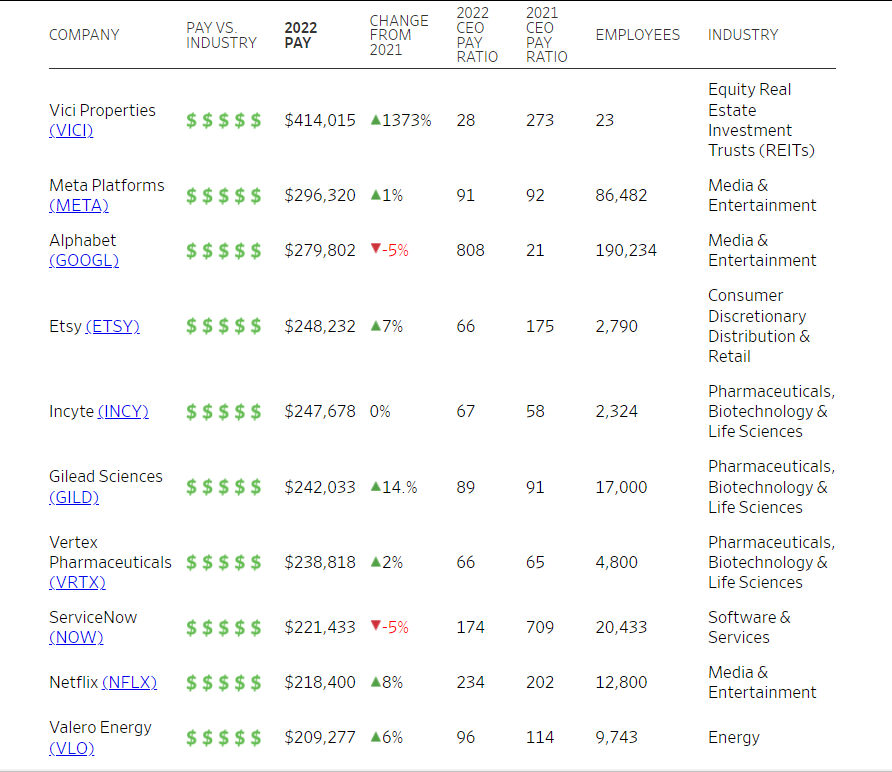Click the EMPLOYEES column header
Screen dimensions: 892x772
[638, 35]
